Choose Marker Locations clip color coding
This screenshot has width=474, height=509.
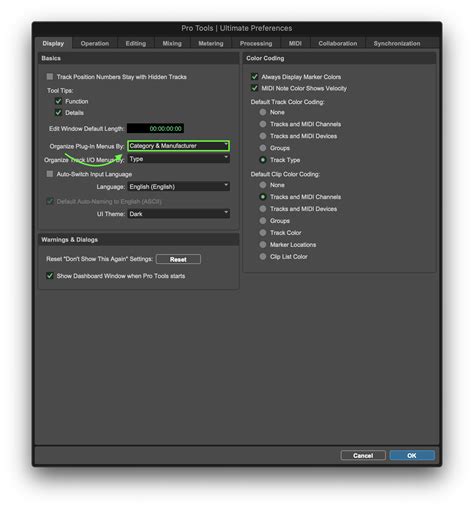click(x=263, y=244)
